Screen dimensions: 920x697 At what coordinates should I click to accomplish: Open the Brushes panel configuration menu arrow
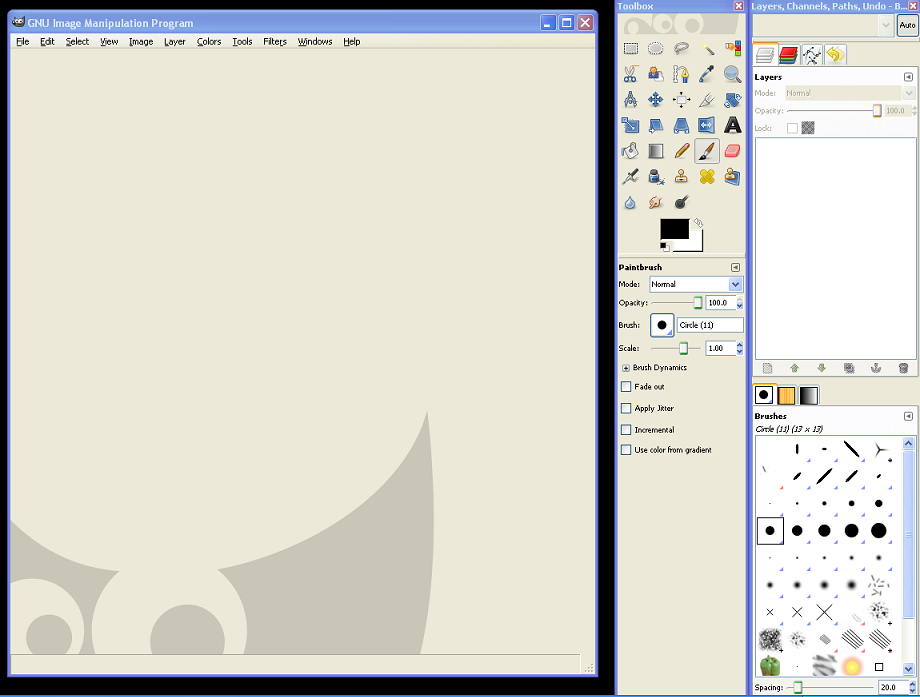pos(908,416)
